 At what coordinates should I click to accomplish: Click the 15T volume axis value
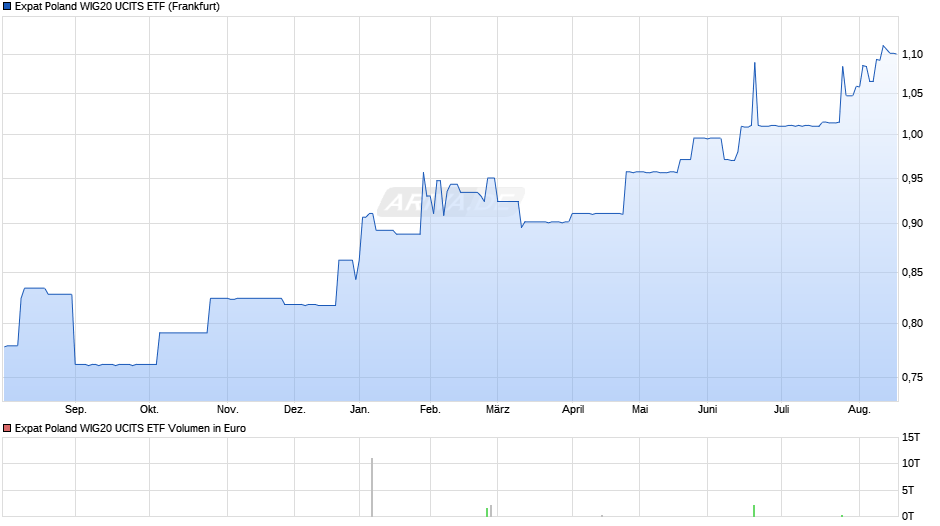click(x=911, y=438)
